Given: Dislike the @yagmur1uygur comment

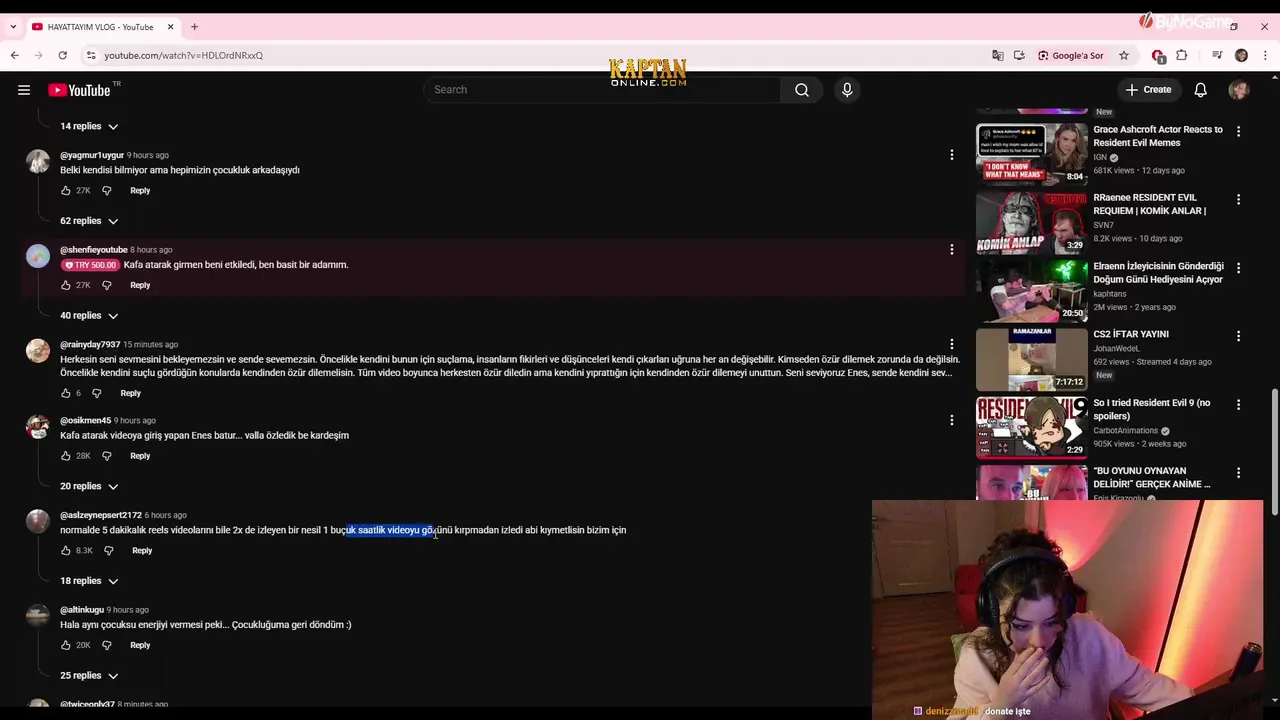Looking at the screenshot, I should point(107,190).
